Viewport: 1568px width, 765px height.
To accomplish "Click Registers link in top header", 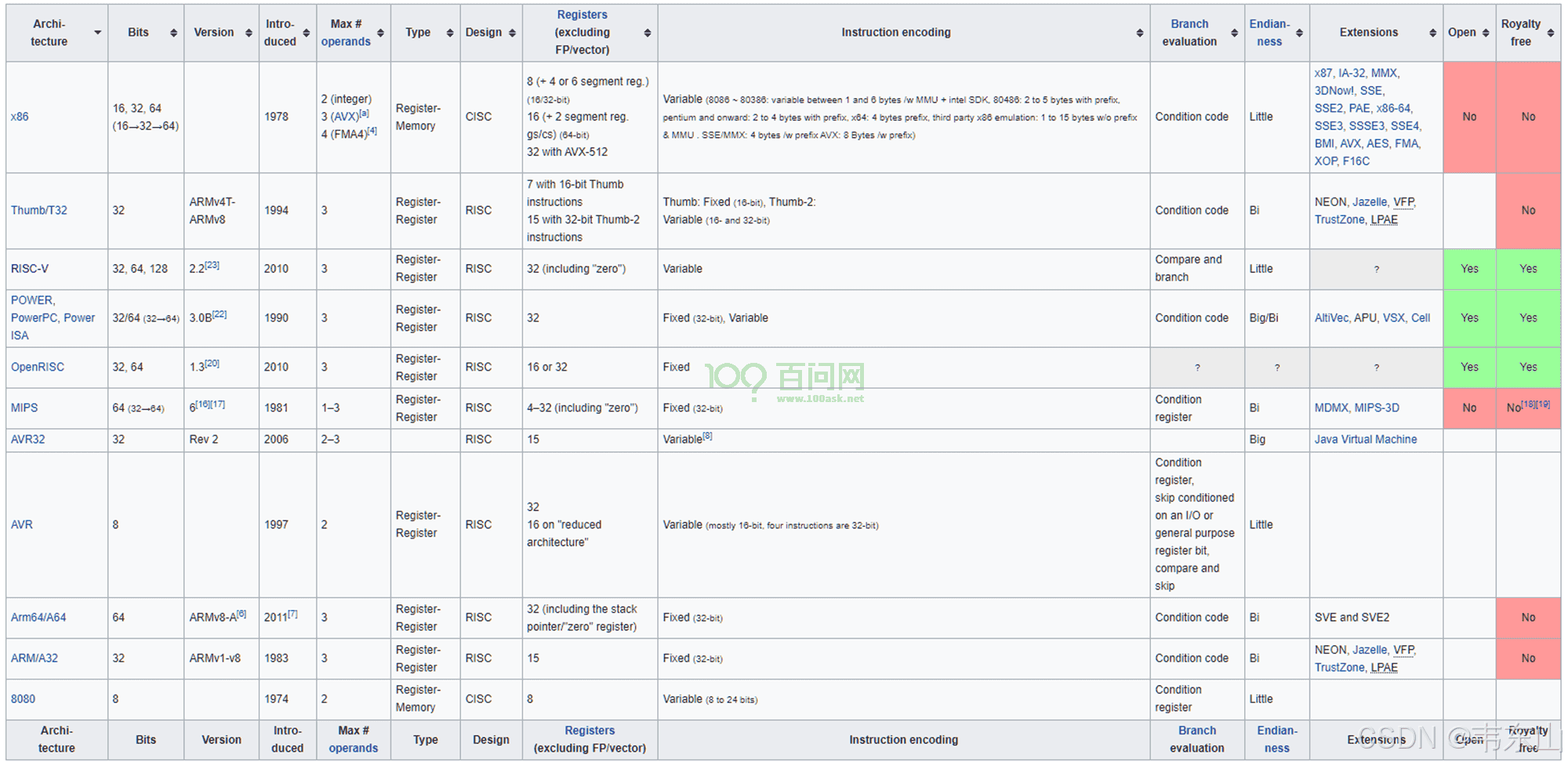I will tap(582, 15).
